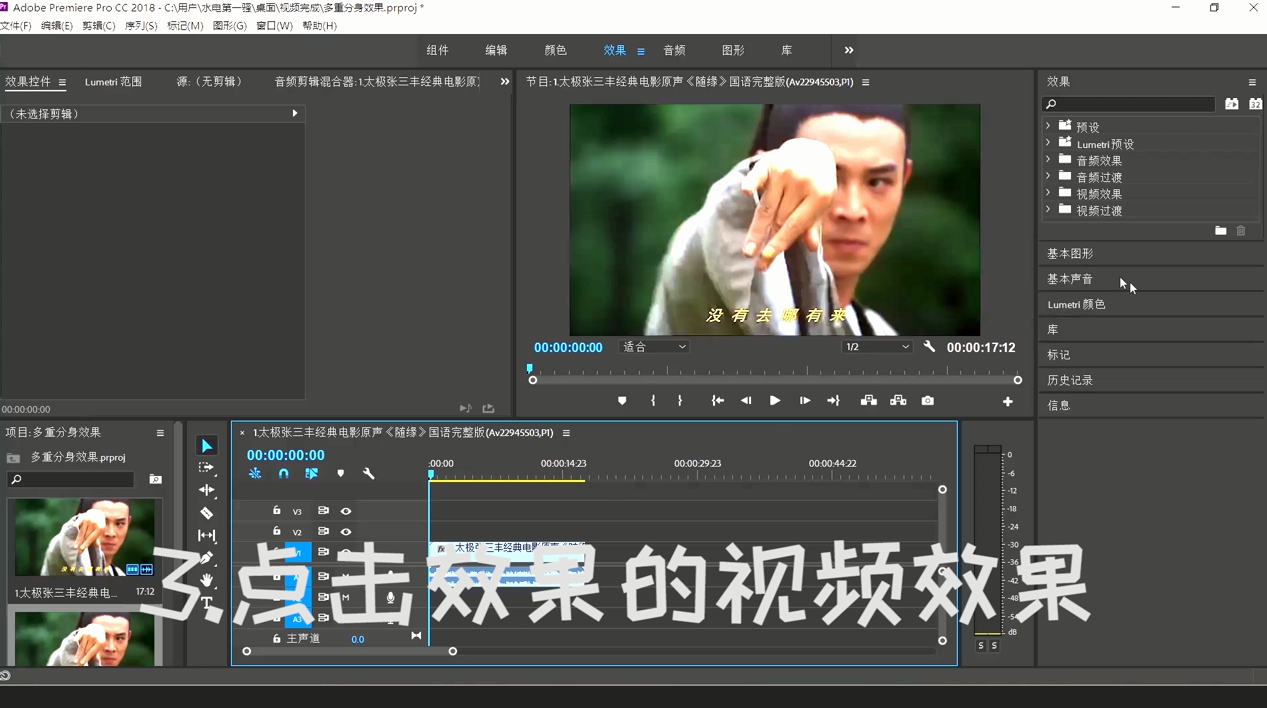
Task: Add marker in timeline header
Action: pyautogui.click(x=341, y=474)
